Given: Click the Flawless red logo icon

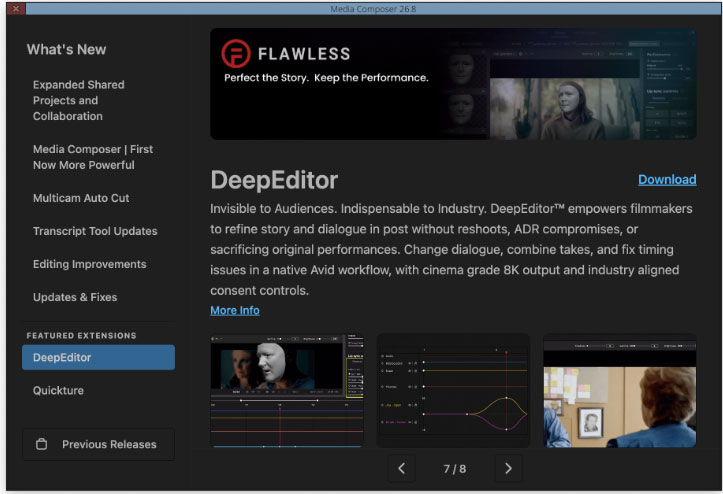Looking at the screenshot, I should 236,54.
